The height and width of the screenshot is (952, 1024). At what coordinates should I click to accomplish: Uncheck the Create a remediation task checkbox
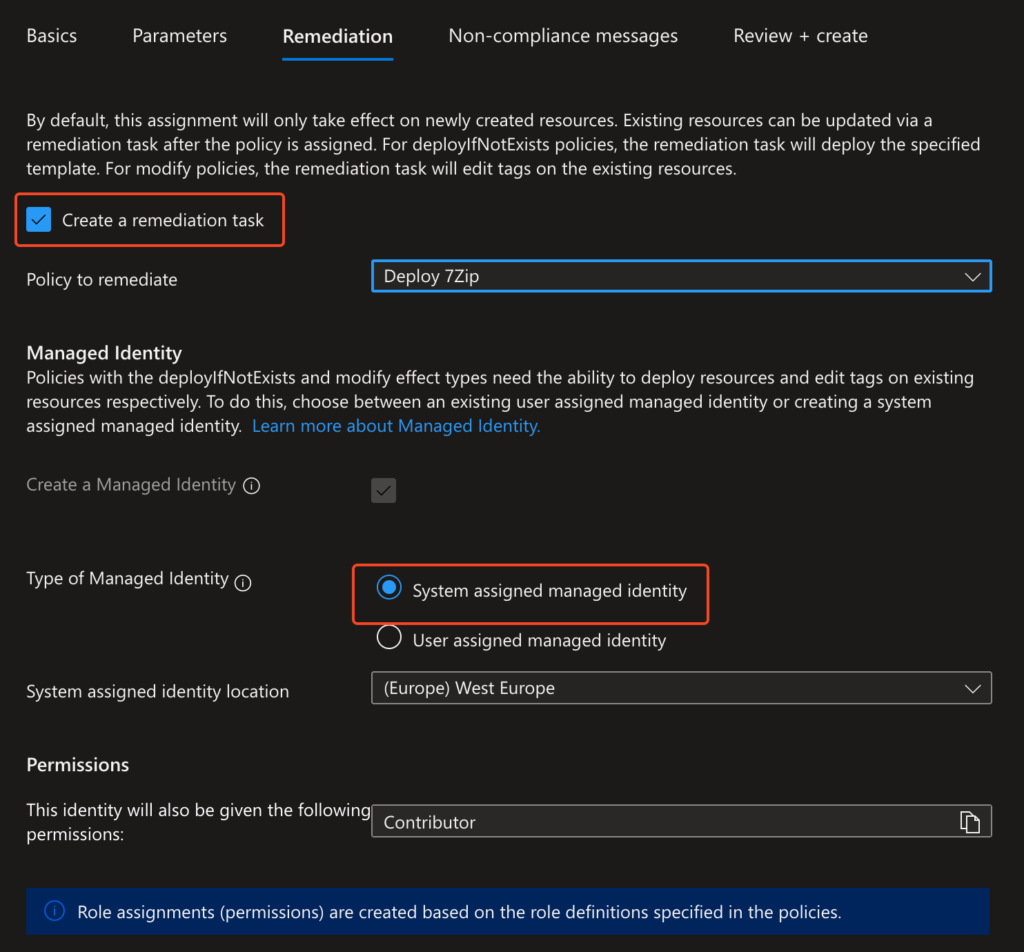[39, 220]
